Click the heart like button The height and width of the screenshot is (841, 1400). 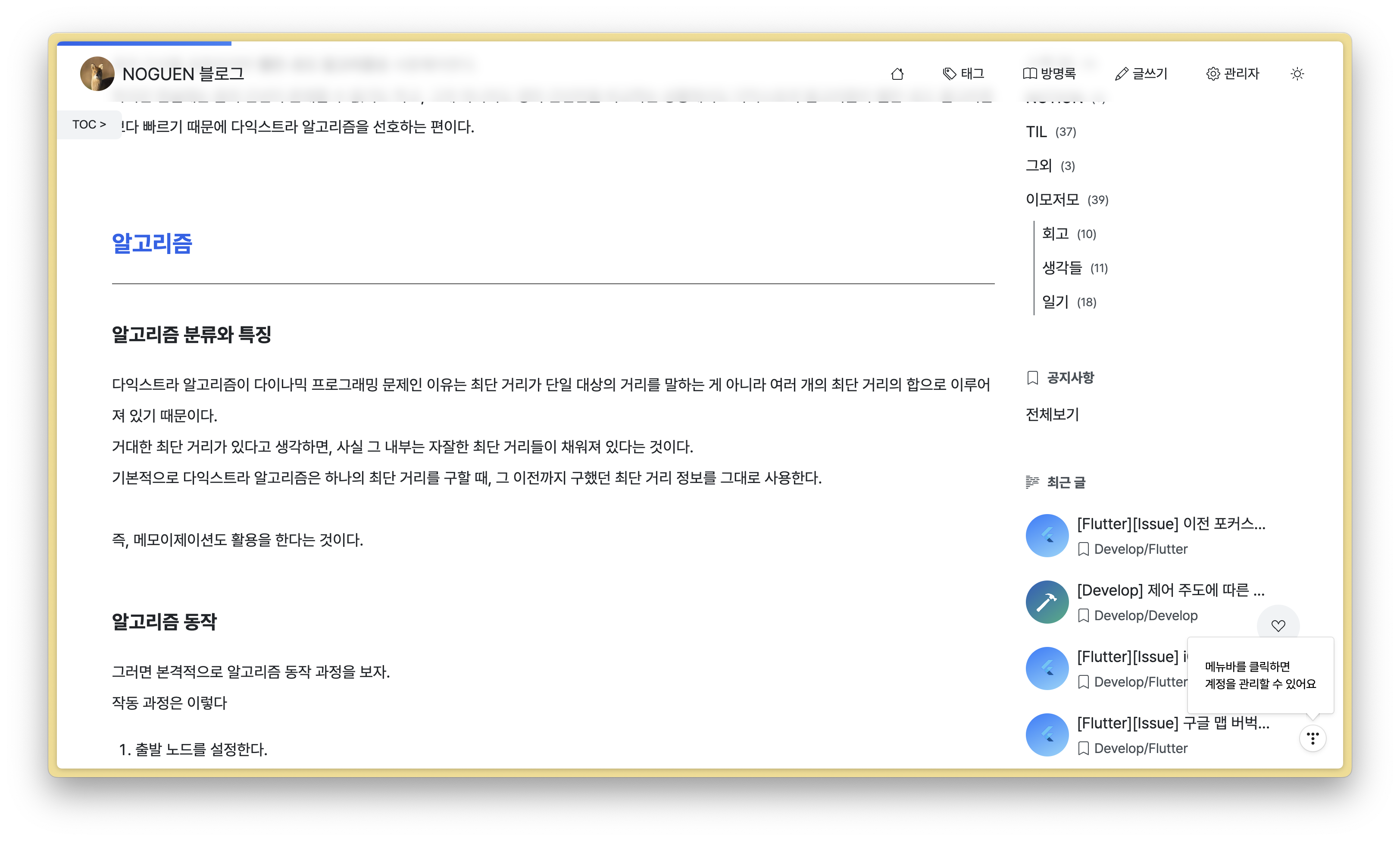(1278, 626)
